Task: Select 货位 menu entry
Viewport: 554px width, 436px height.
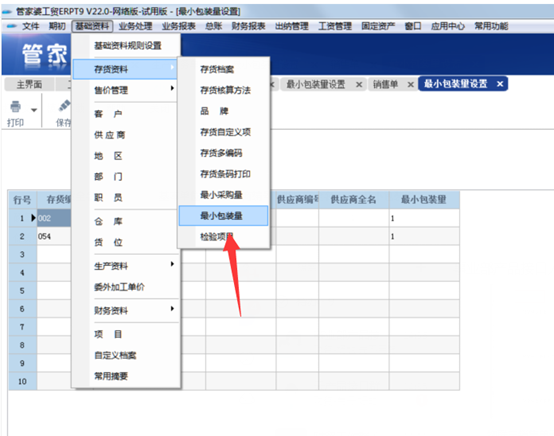Action: tap(126, 242)
